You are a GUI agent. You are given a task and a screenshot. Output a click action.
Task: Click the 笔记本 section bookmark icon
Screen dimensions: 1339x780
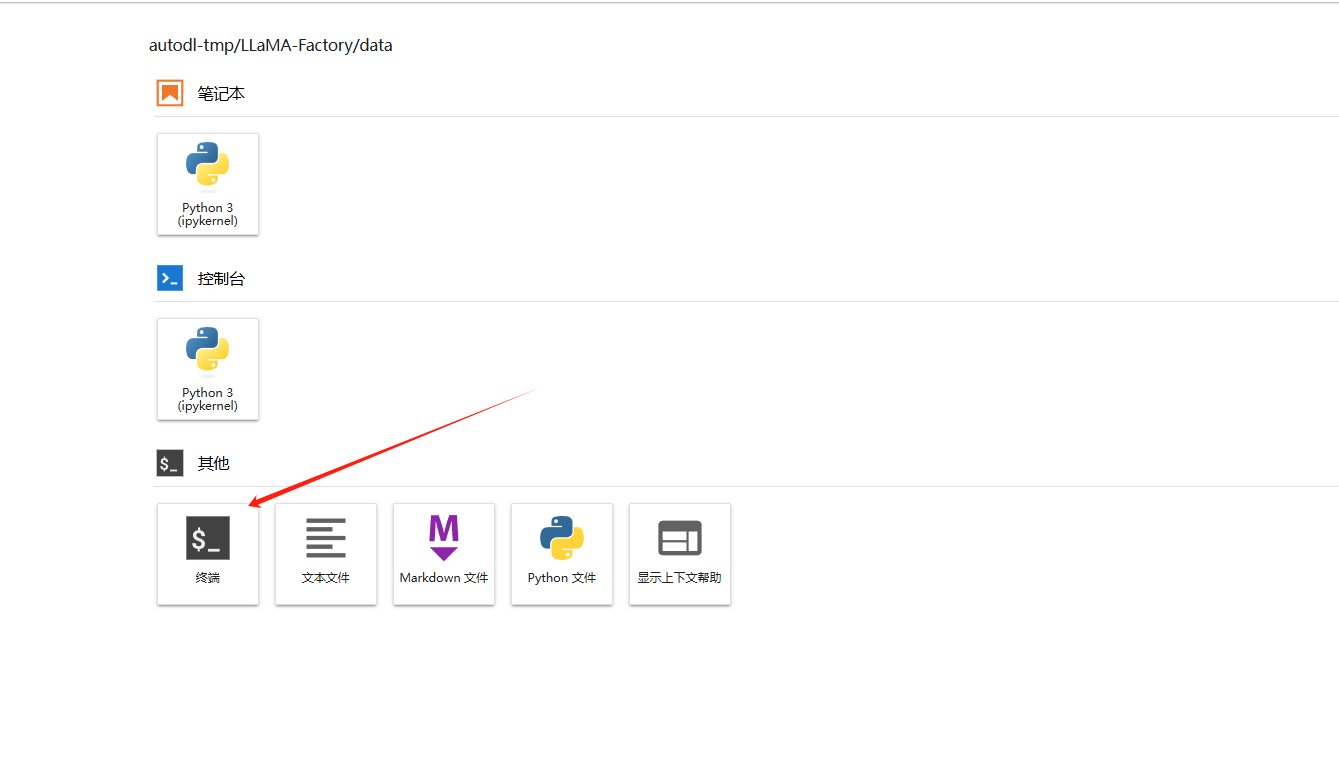170,93
